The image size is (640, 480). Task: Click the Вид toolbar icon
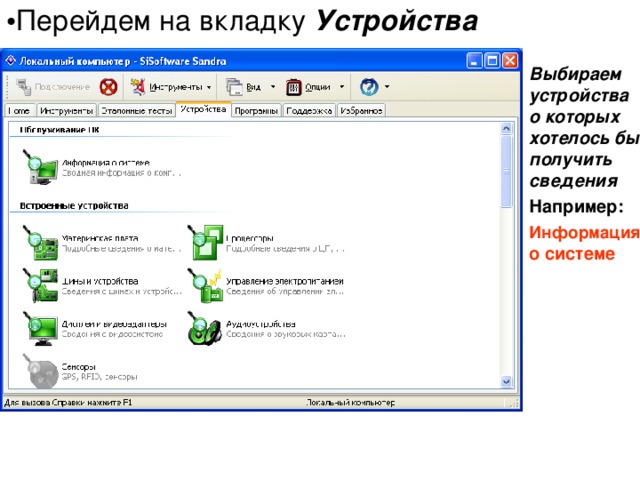point(234,87)
